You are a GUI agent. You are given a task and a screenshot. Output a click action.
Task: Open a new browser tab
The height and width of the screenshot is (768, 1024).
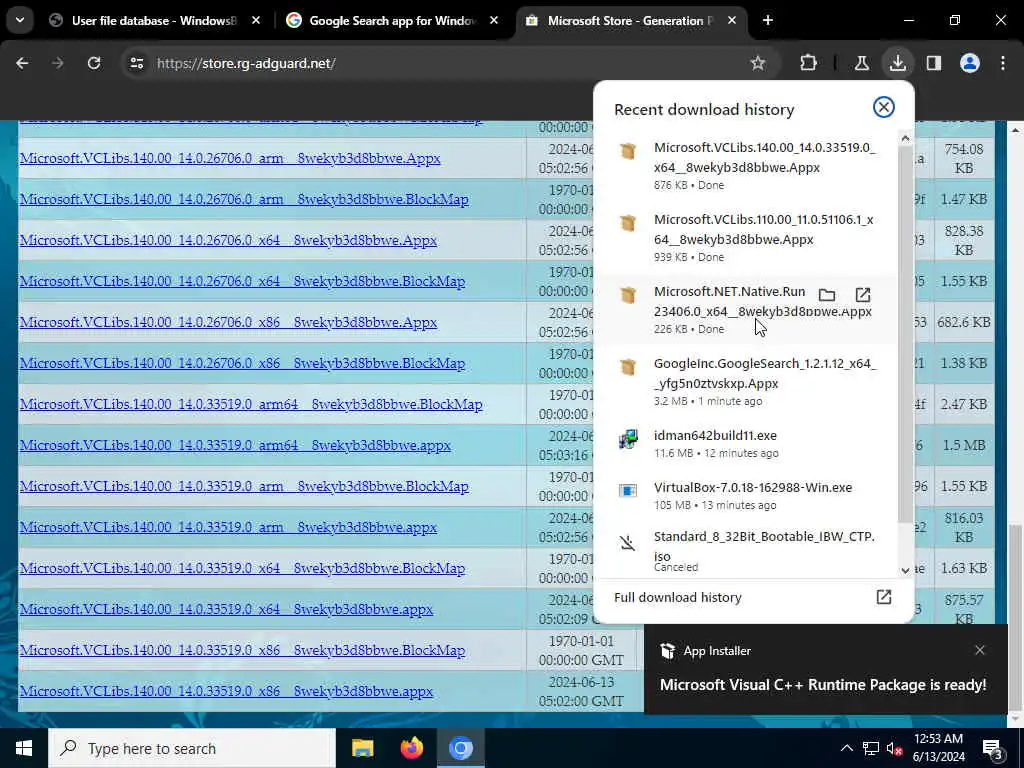768,21
